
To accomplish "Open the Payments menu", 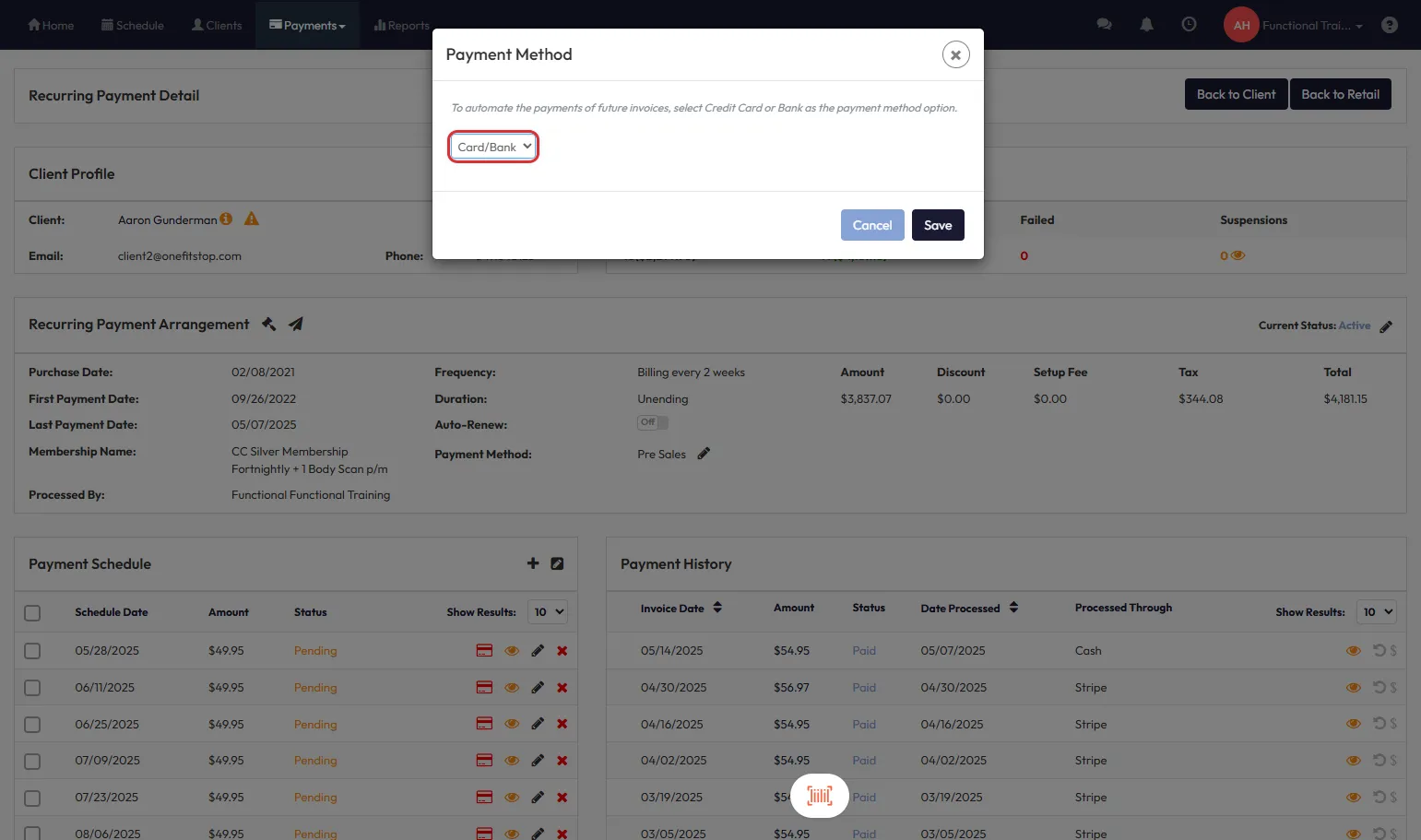I will 307,25.
